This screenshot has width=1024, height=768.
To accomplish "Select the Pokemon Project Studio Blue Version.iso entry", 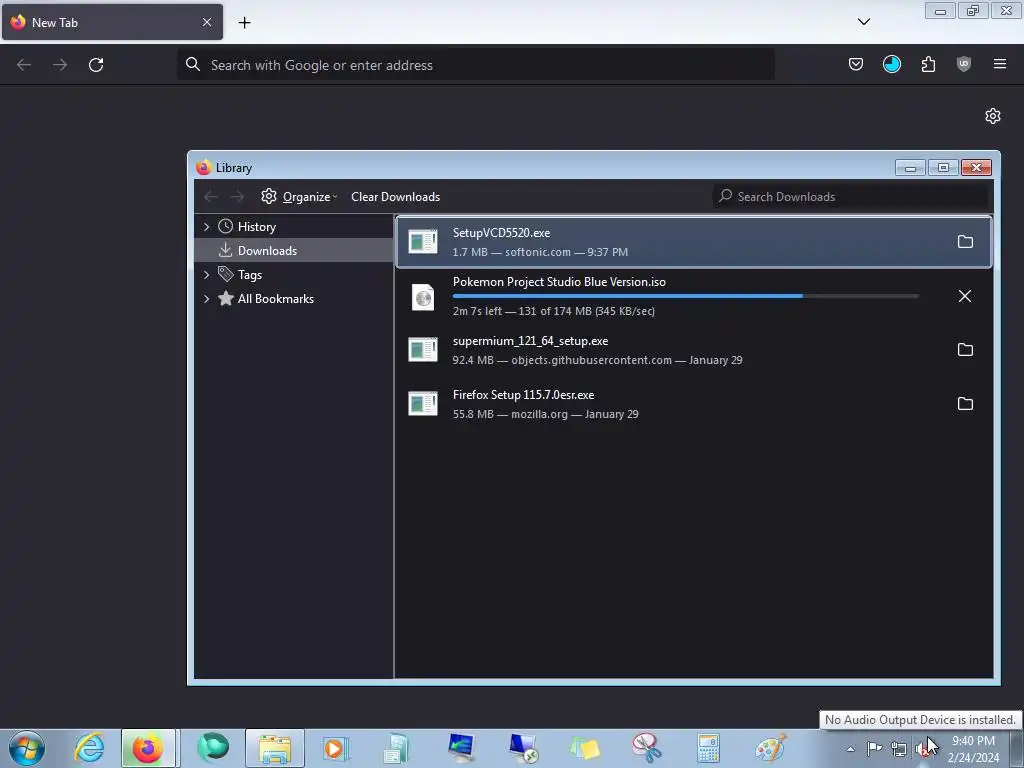I will click(694, 296).
